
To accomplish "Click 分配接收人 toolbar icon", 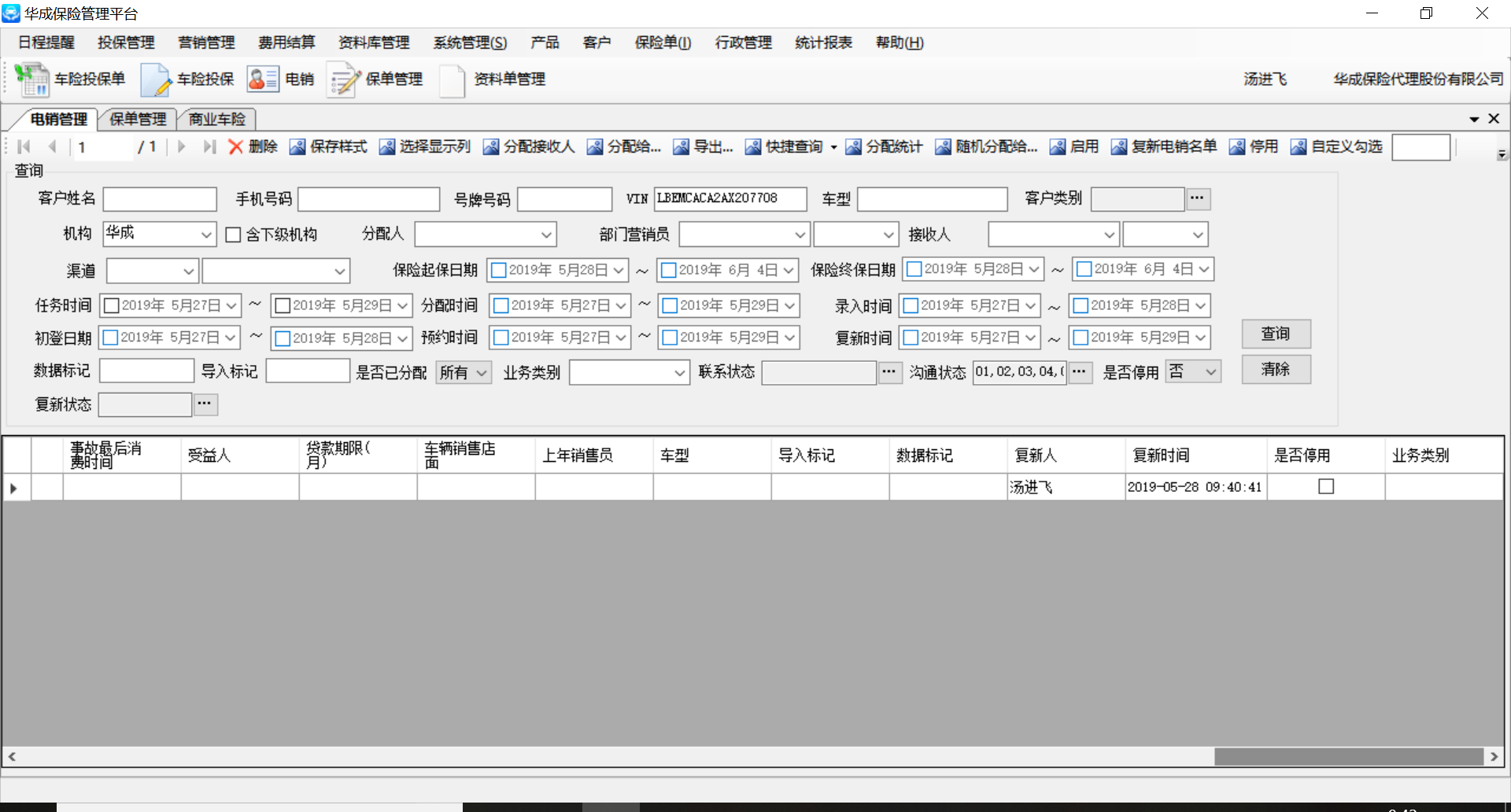I will (491, 147).
